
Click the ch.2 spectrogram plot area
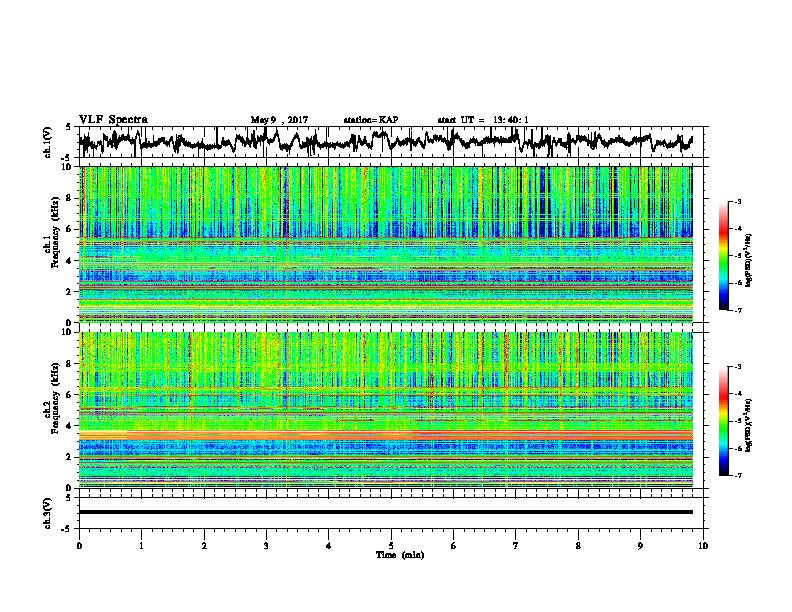[x=386, y=410]
